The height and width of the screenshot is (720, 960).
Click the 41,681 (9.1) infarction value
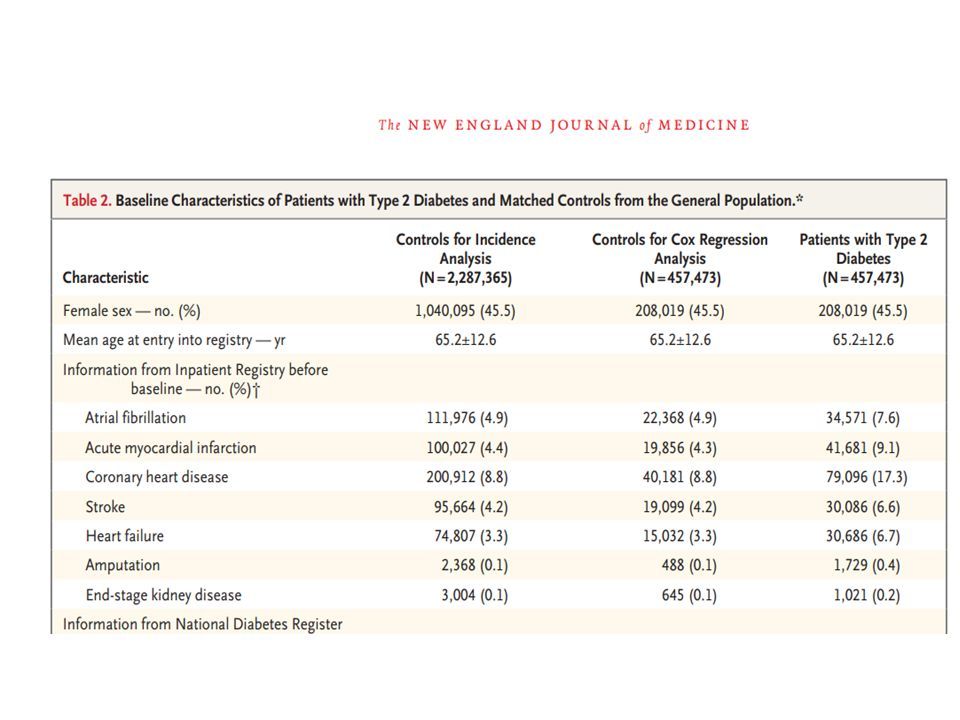[x=863, y=448]
